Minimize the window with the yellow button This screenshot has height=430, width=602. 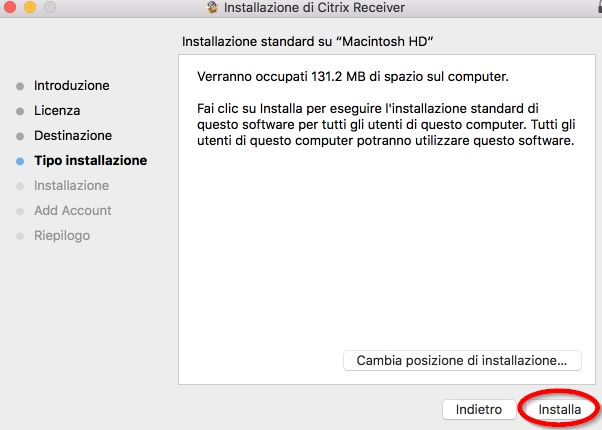[28, 9]
